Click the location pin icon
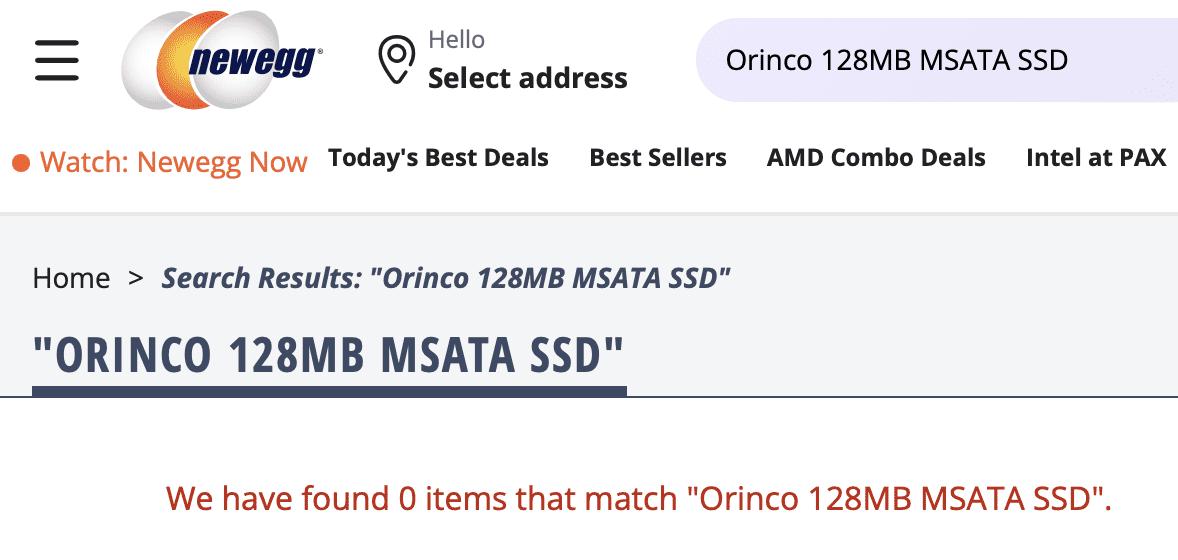Screen dimensions: 1178x560 (396, 60)
